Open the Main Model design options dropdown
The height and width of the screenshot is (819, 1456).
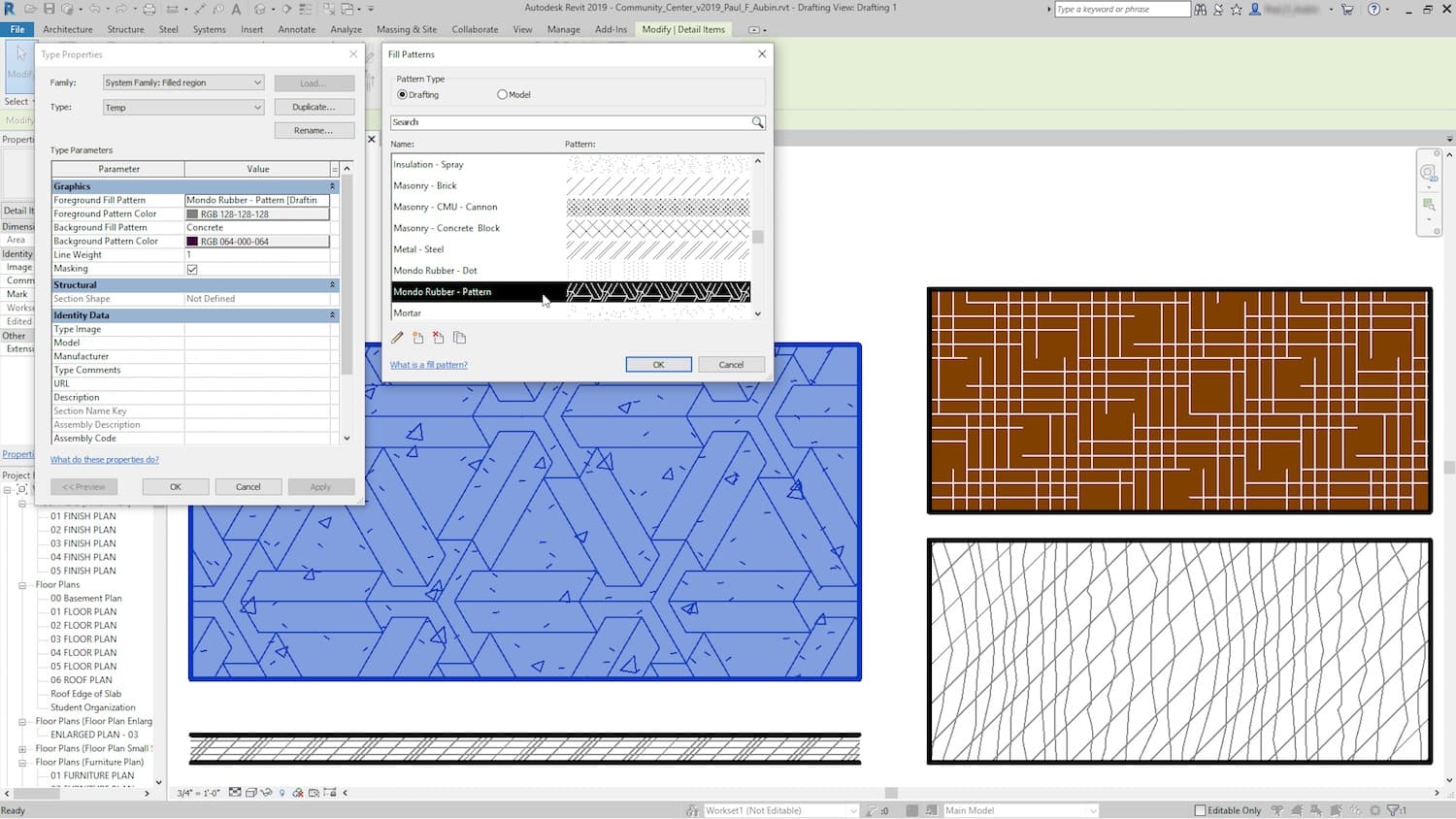point(1020,810)
